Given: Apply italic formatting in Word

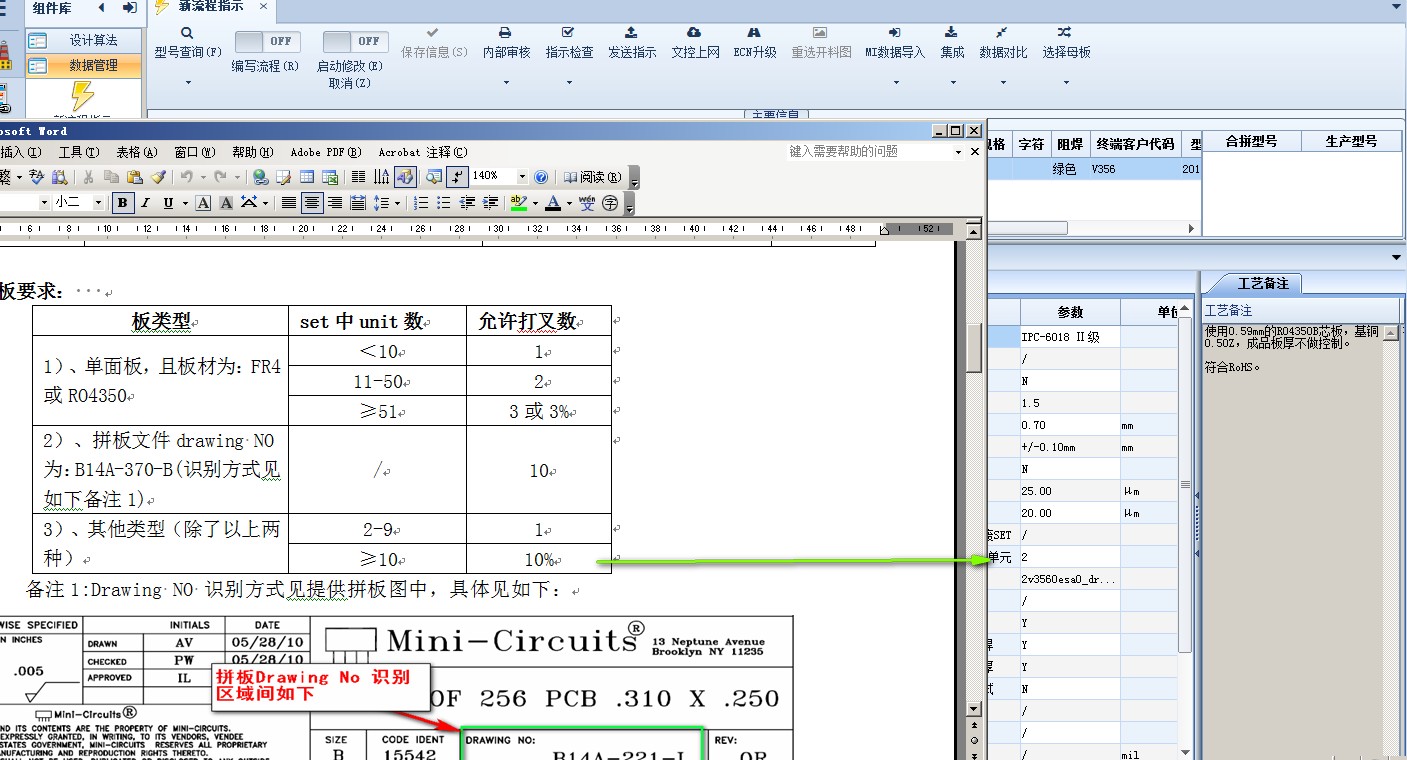Looking at the screenshot, I should [x=145, y=203].
